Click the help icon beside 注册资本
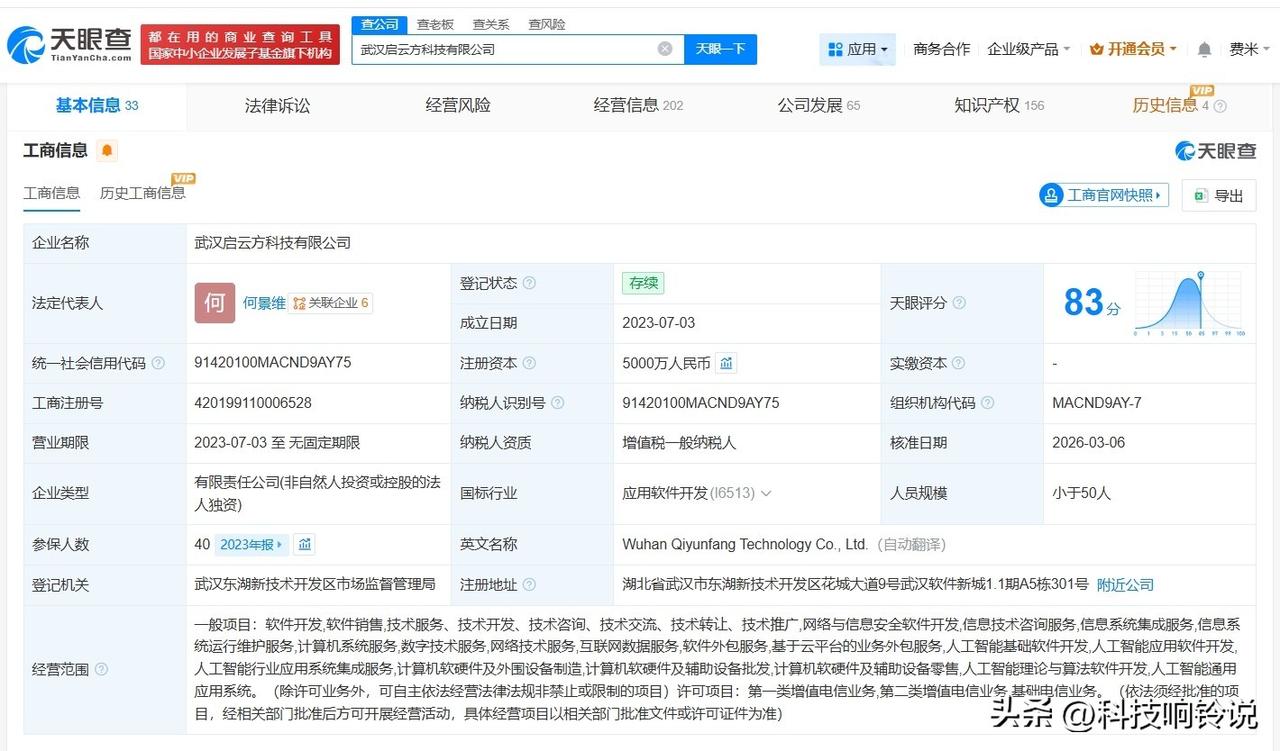This screenshot has height=751, width=1280. [x=529, y=363]
